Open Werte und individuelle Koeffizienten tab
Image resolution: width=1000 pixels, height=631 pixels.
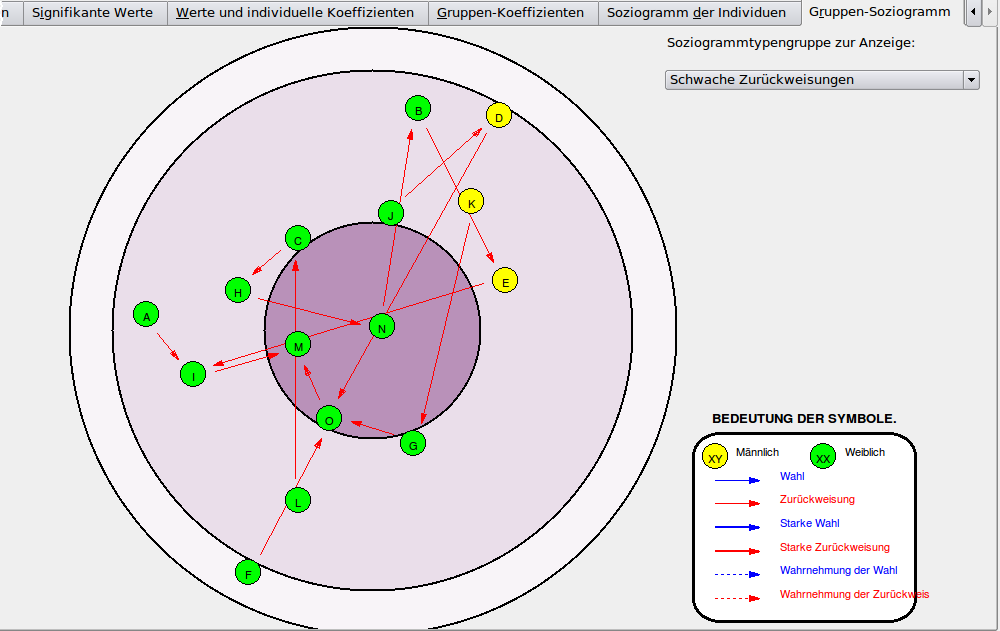click(x=295, y=13)
